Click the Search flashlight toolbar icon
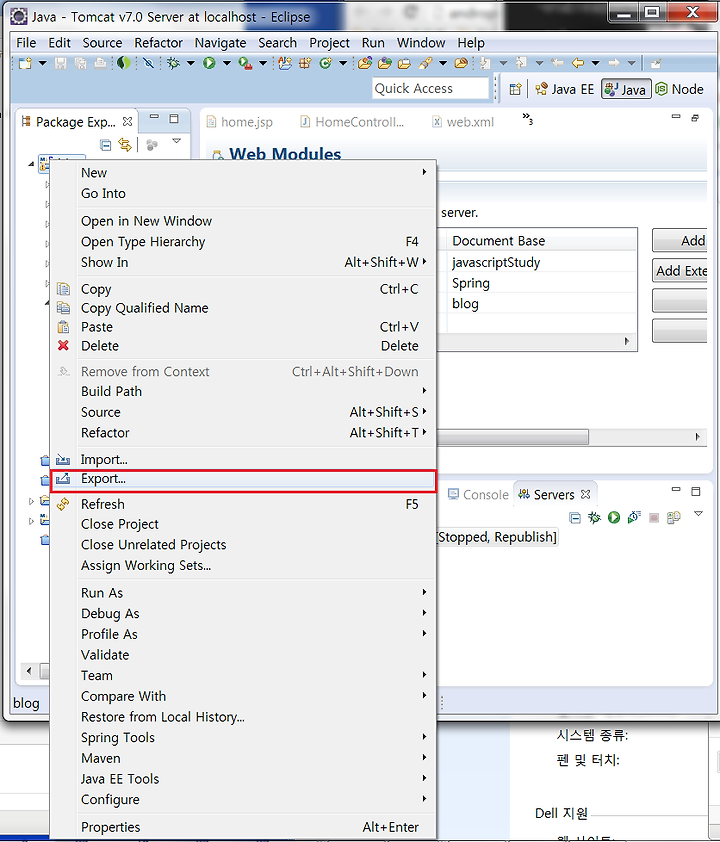The image size is (720, 842). (425, 63)
